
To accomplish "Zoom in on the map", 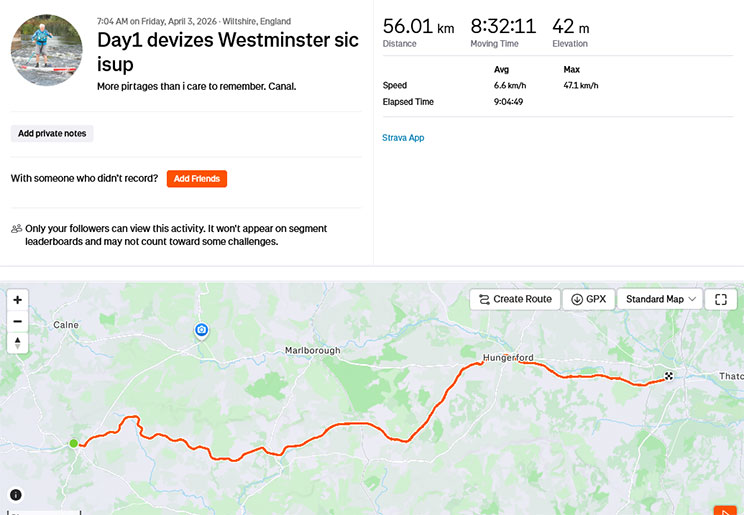I will [18, 300].
